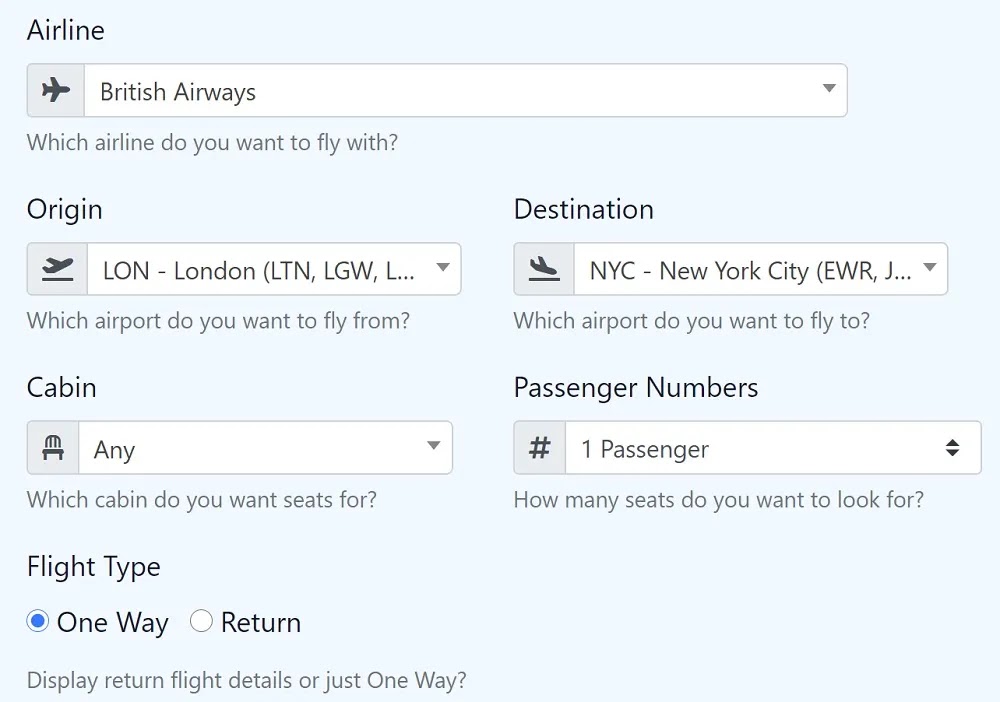Expand the Destination dropdown arrow

point(930,268)
